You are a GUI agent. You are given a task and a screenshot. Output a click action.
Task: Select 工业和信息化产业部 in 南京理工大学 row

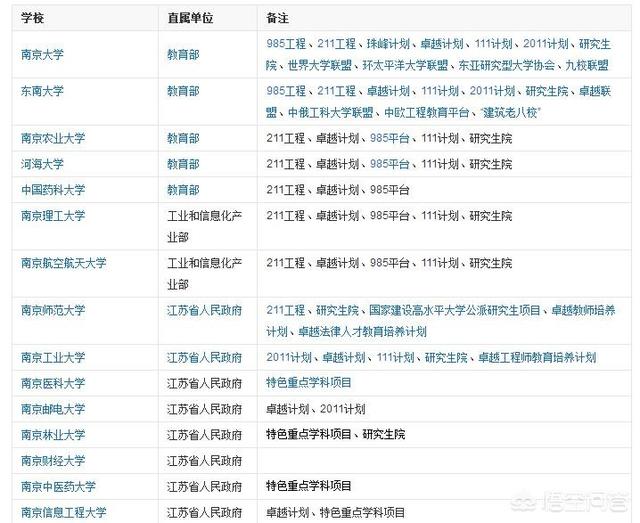(204, 226)
